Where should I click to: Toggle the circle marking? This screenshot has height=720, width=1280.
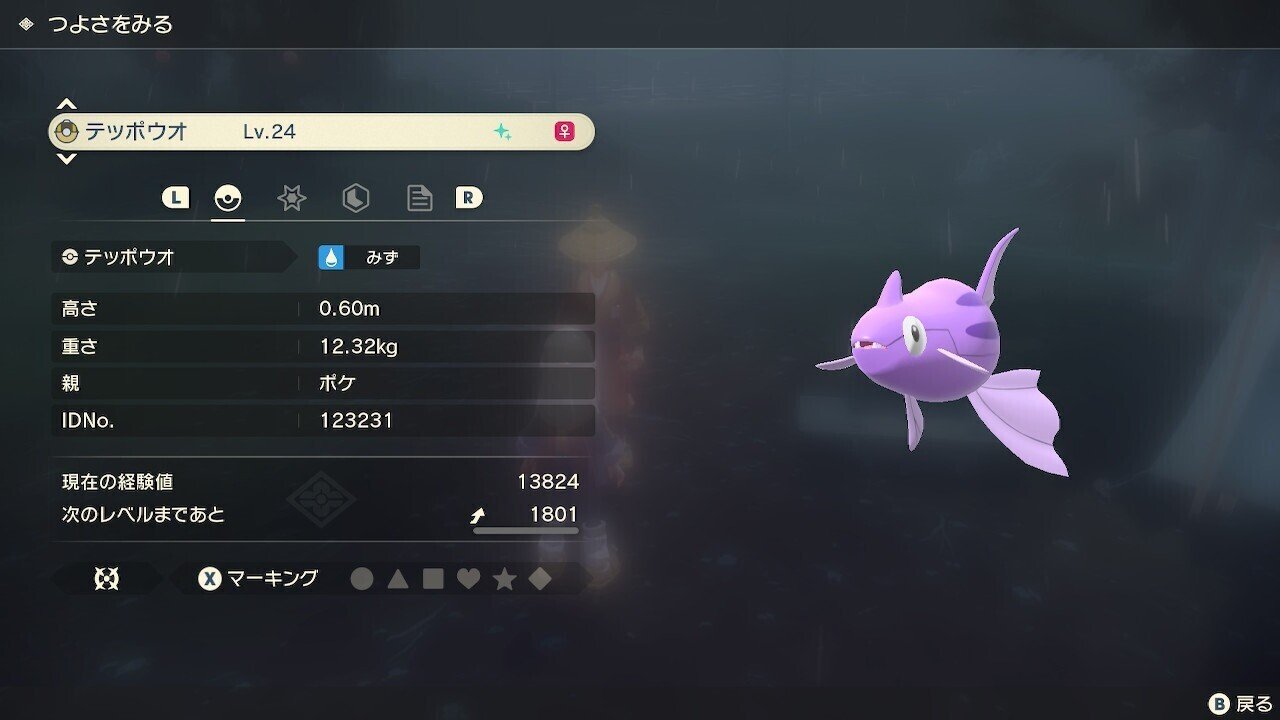362,579
